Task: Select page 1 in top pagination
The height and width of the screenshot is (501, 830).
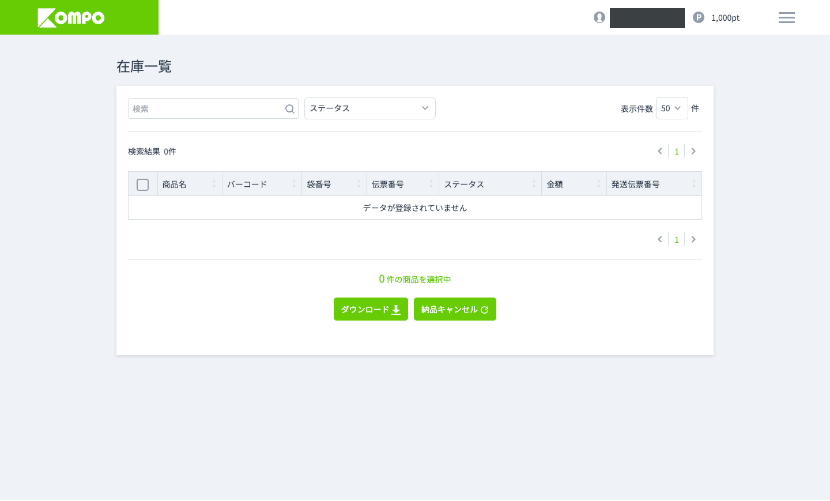Action: coord(676,151)
